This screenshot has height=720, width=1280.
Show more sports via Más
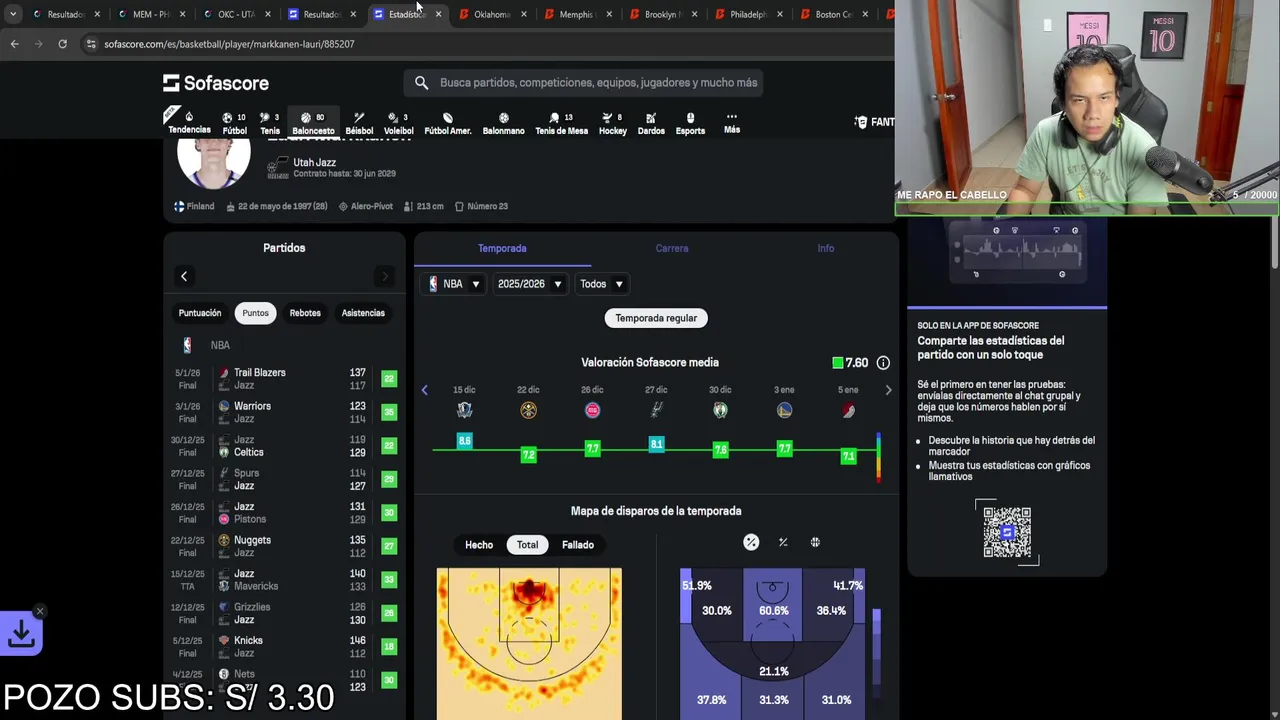click(x=732, y=122)
